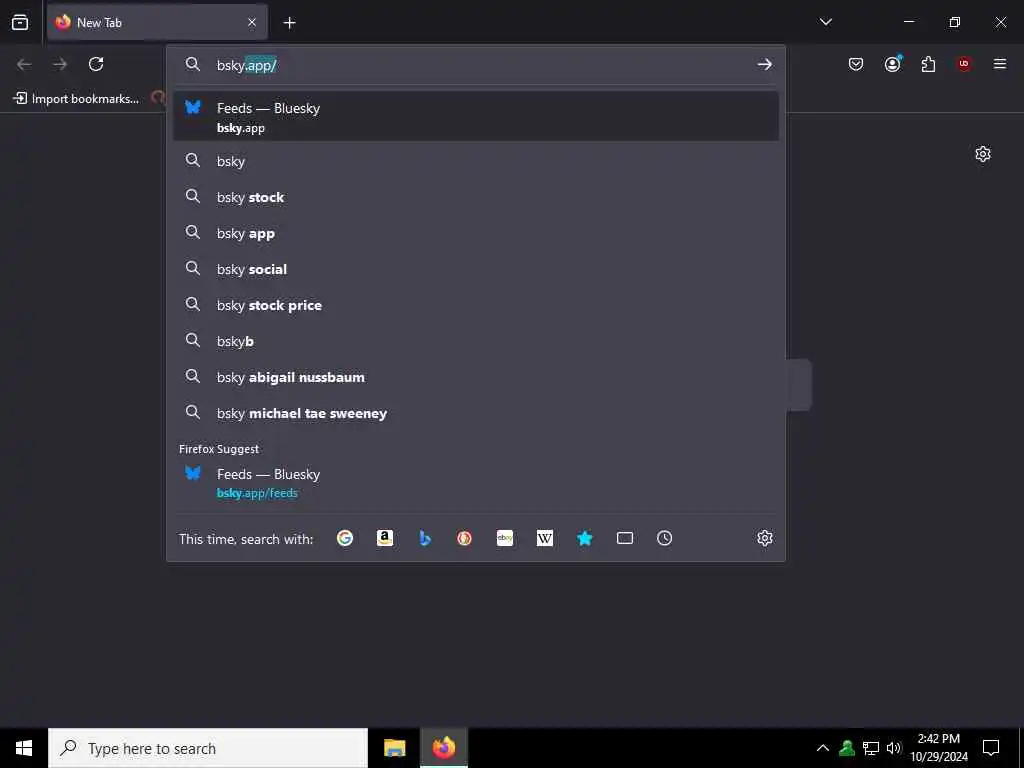List all tabs with the chevron
This screenshot has width=1024, height=768.
pyautogui.click(x=825, y=22)
